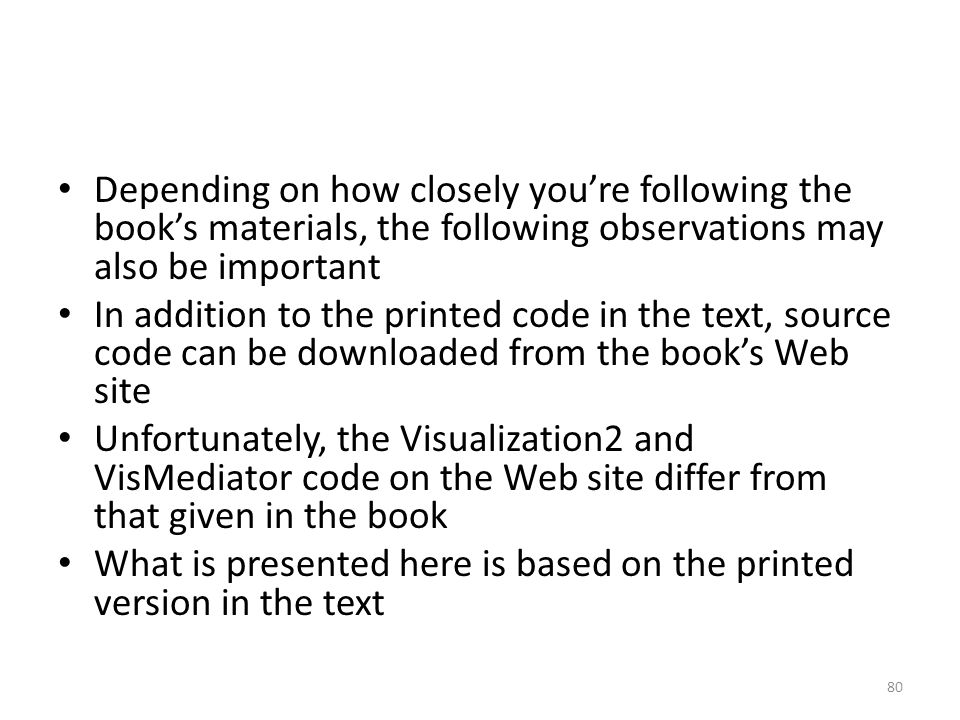The image size is (960, 720).
Task: Click the text "that given in the book"
Action: 270,516
